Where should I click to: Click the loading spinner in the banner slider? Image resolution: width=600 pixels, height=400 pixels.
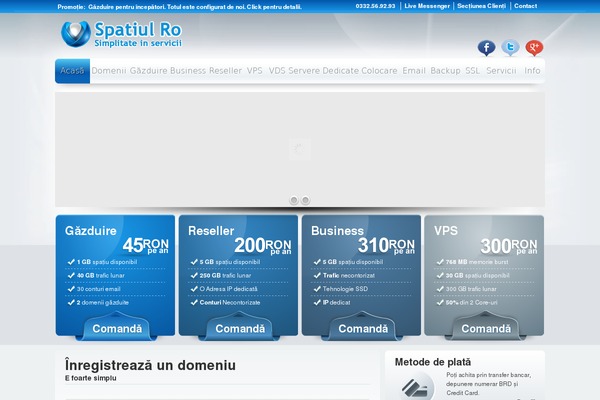(300, 149)
